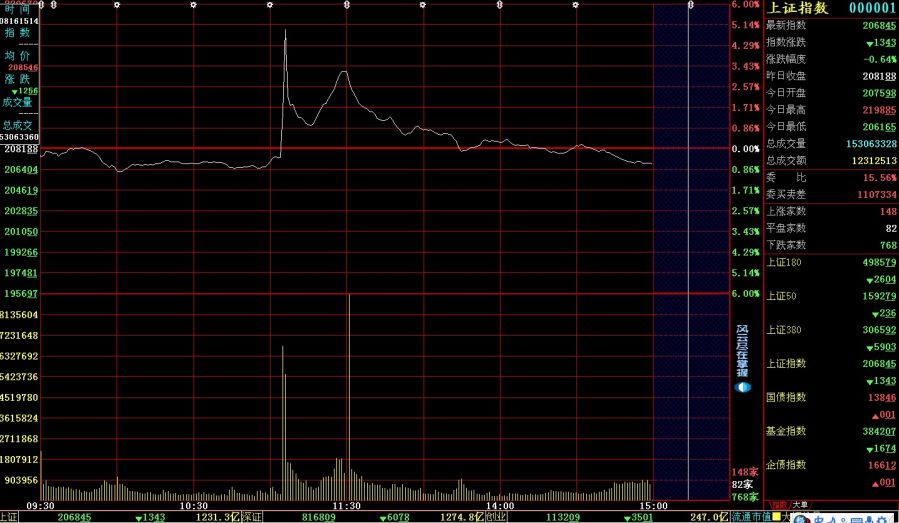Click the info marker above the 14:00 gridline

[499, 5]
